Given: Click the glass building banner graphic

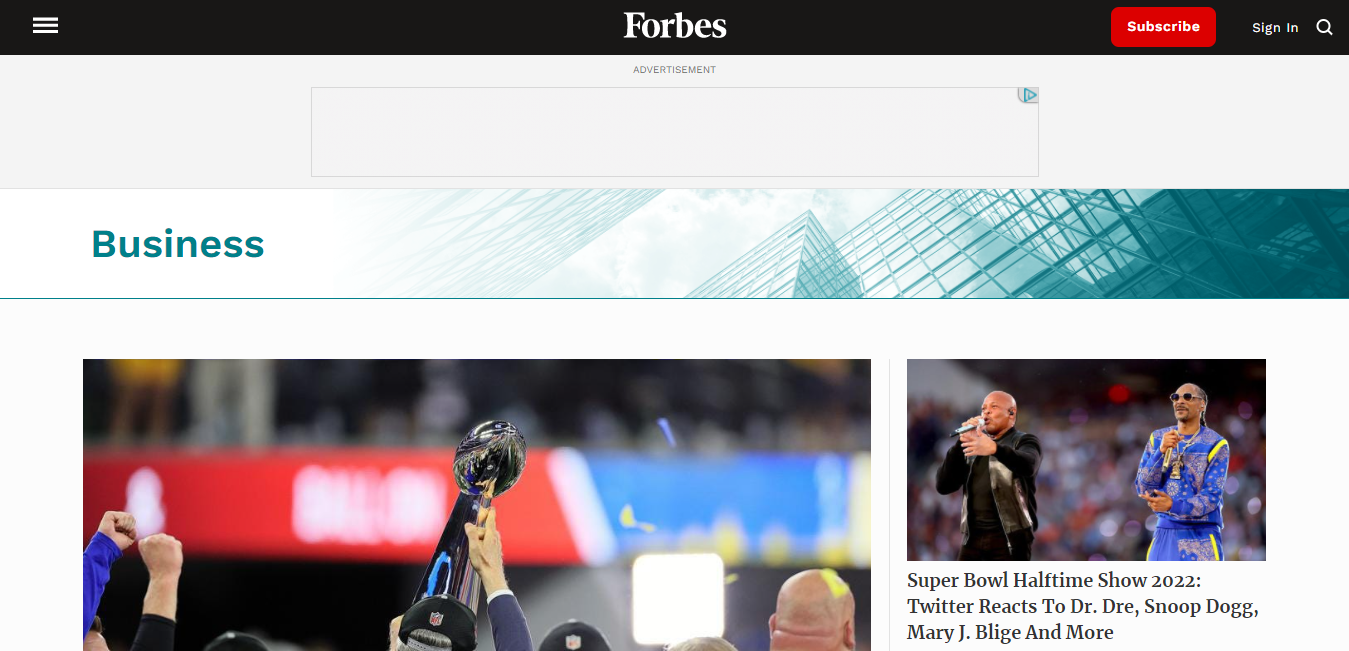Looking at the screenshot, I should [x=840, y=244].
